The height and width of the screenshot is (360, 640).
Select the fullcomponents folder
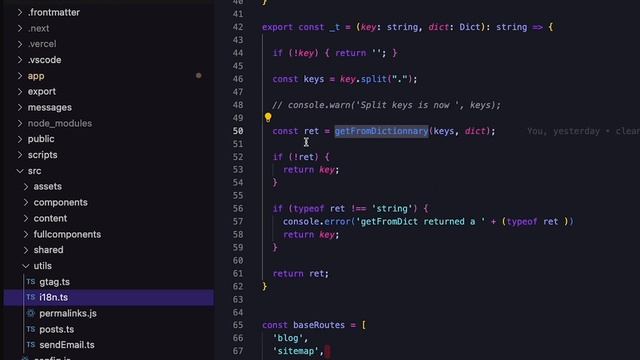tap(67, 234)
